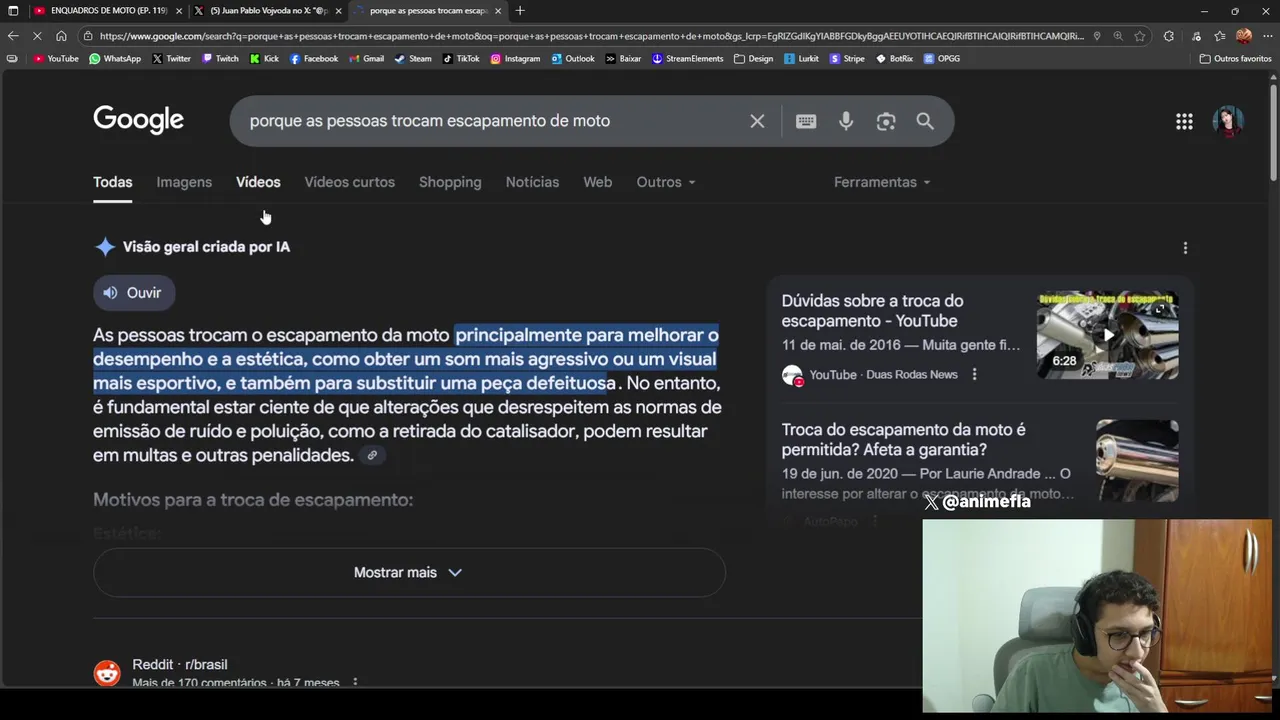Image resolution: width=1280 pixels, height=720 pixels.
Task: Open the Ferramentas tools dropdown
Action: [x=882, y=182]
